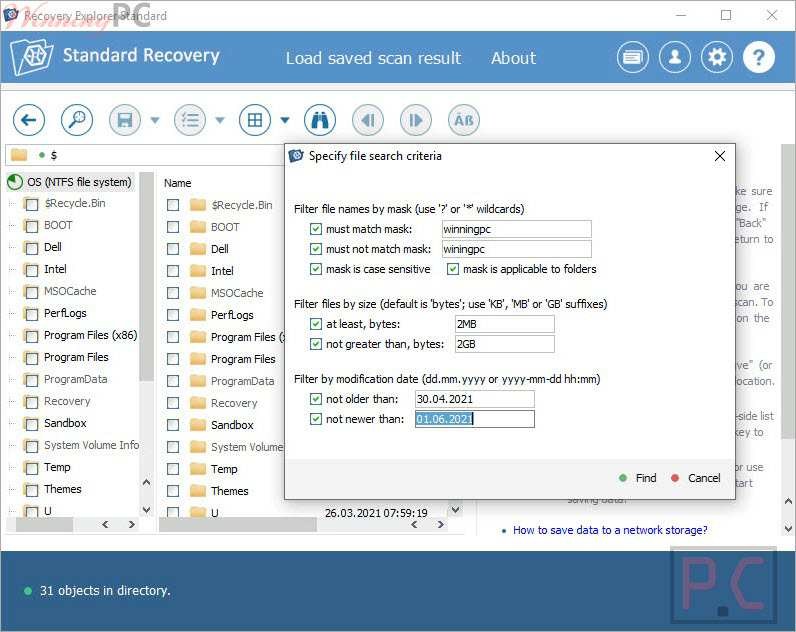796x632 pixels.
Task: Click the Find button
Action: 638,478
